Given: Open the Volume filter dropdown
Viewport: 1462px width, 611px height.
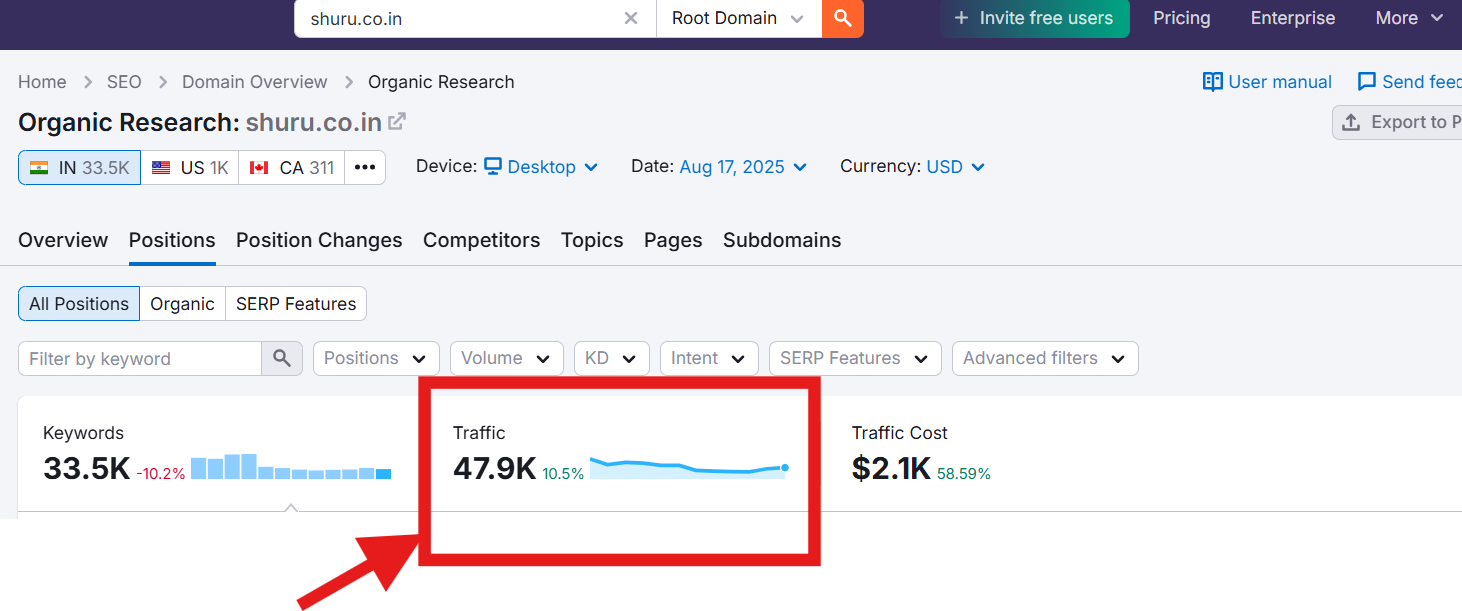Looking at the screenshot, I should click(x=506, y=358).
